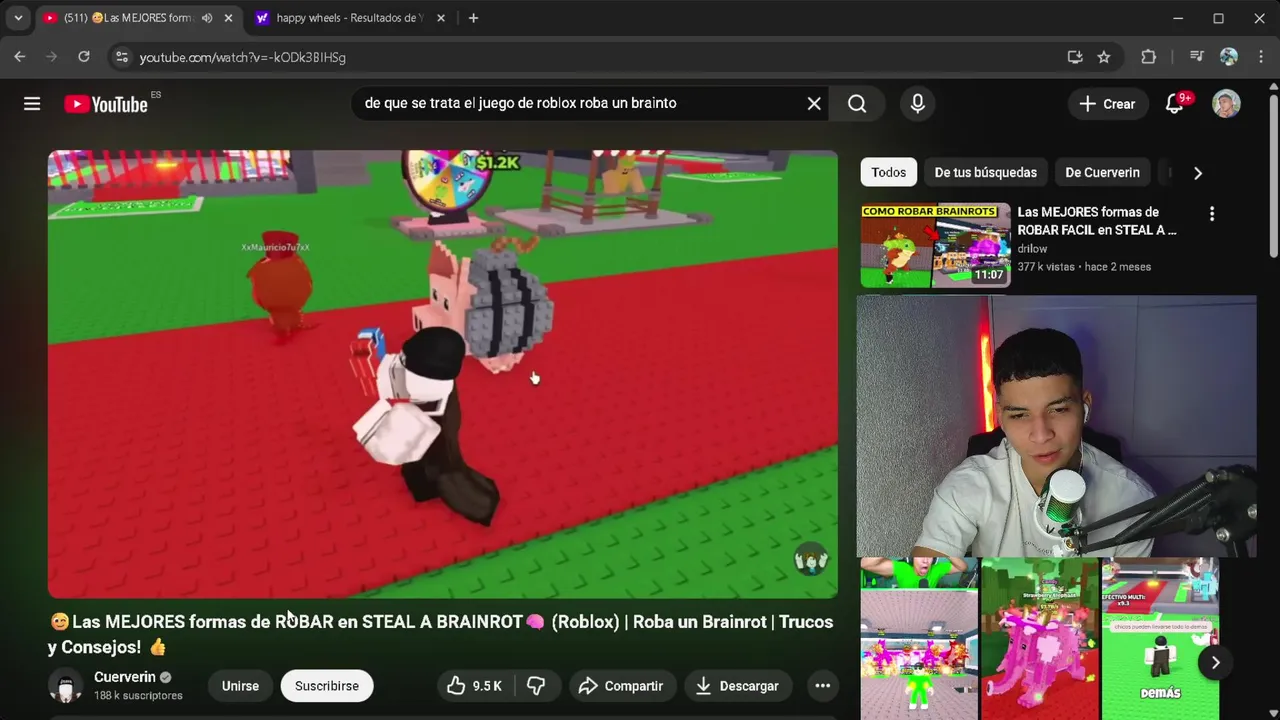Viewport: 1280px width, 720px height.
Task: Select the Todos filter chip
Action: [x=888, y=172]
